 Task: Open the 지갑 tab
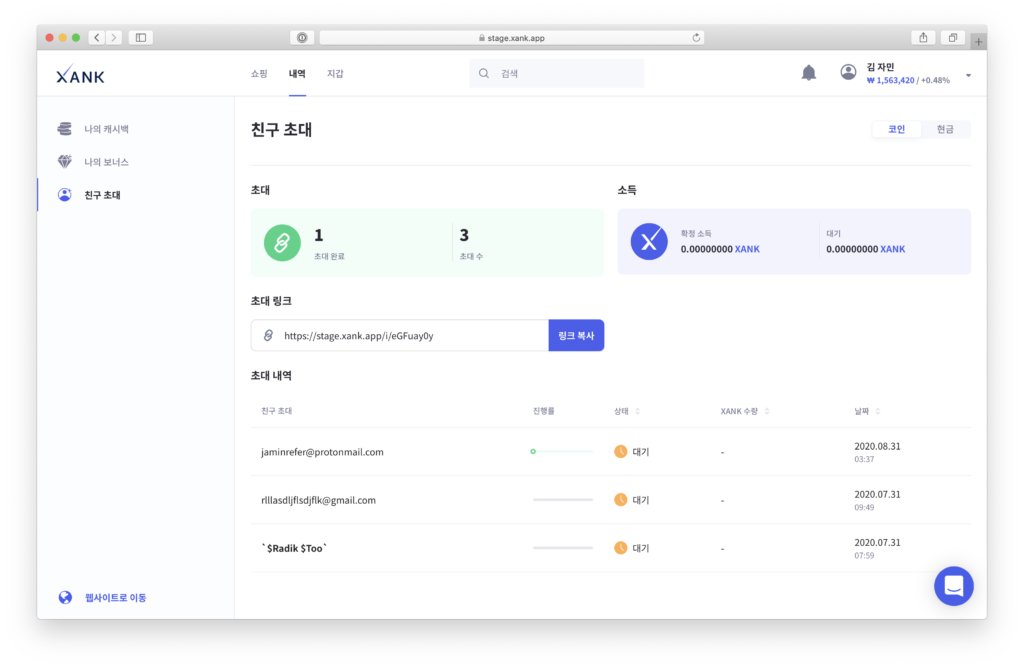point(335,74)
